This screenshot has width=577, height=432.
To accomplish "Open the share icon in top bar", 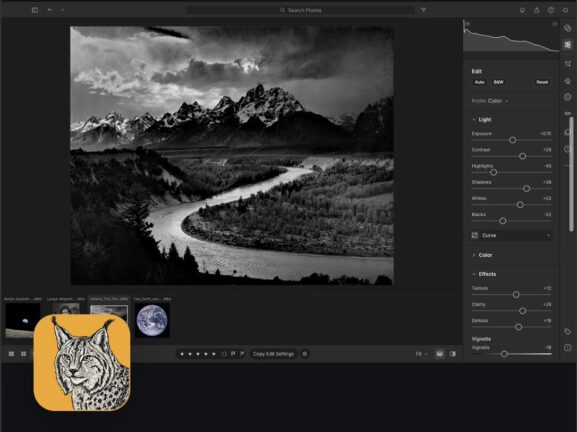I will (x=537, y=10).
